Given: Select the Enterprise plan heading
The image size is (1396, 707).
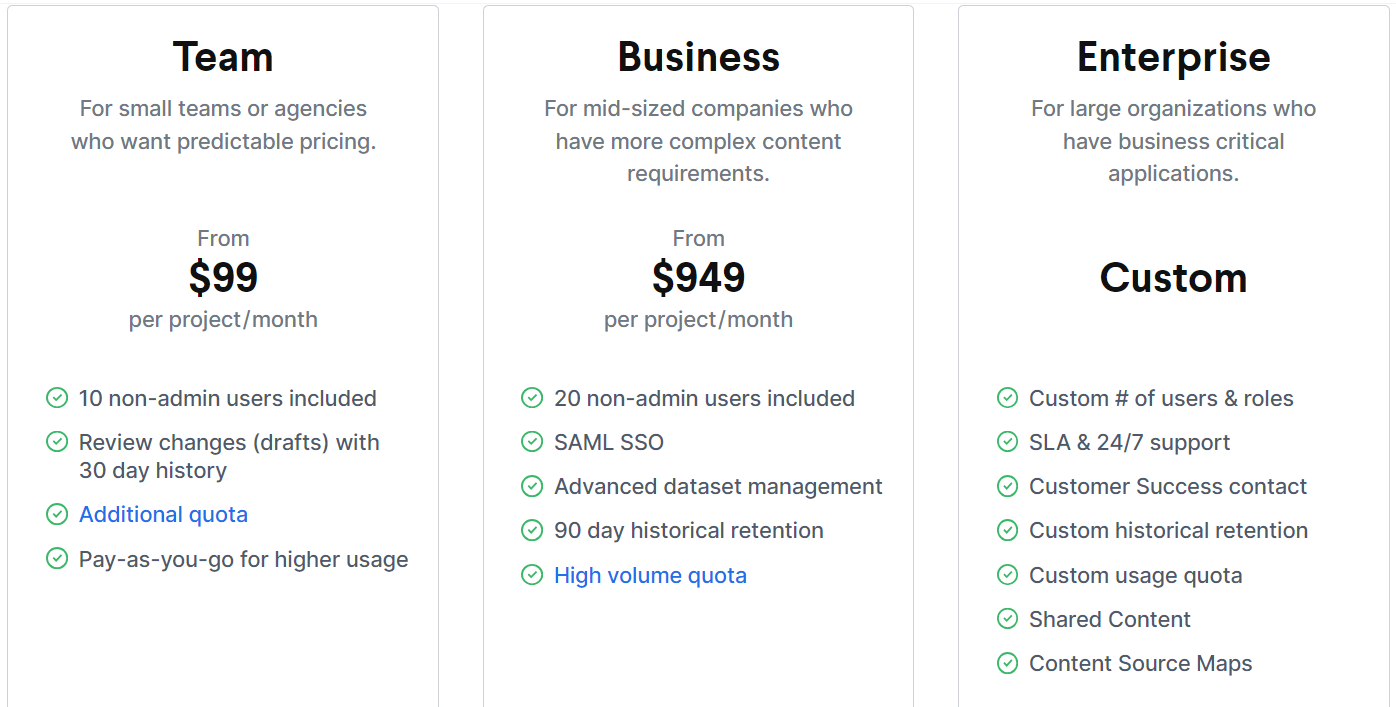Looking at the screenshot, I should point(1173,57).
